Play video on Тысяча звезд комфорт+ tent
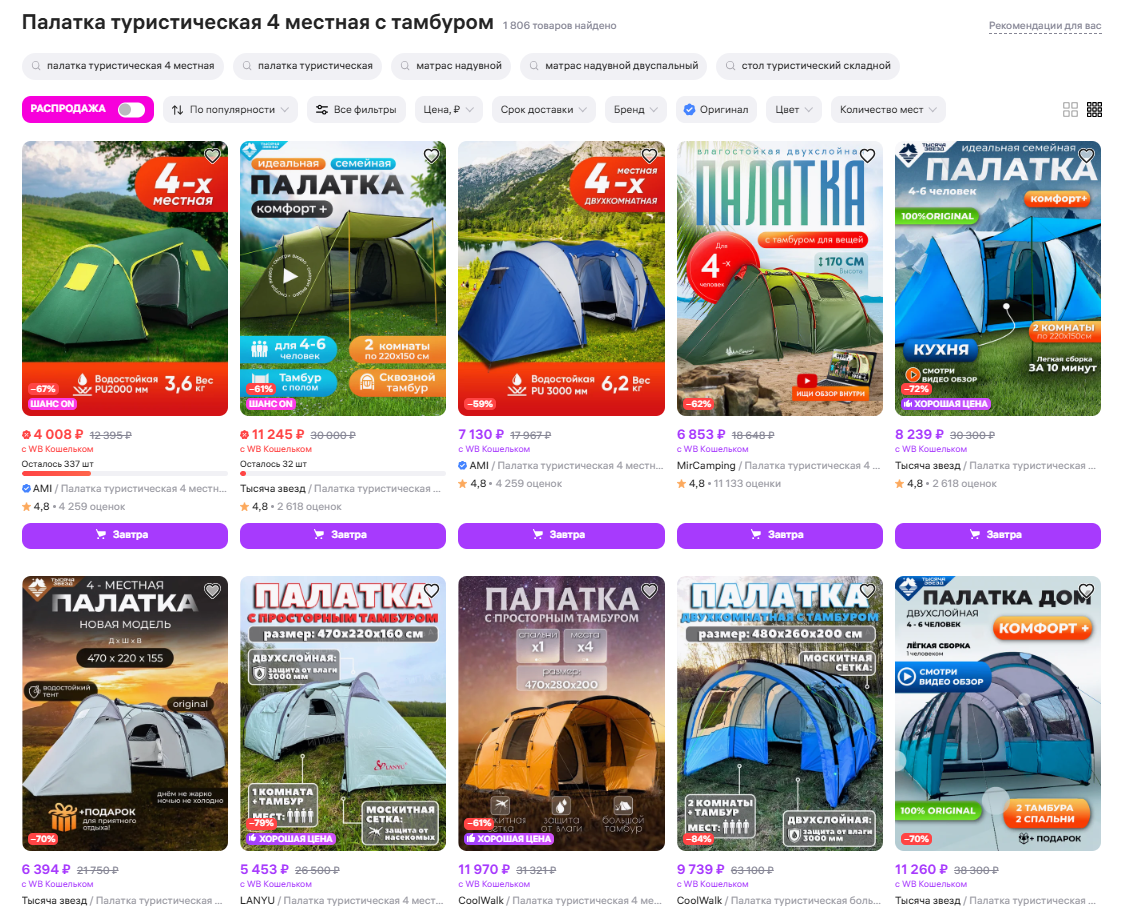The width and height of the screenshot is (1124, 909). (290, 275)
